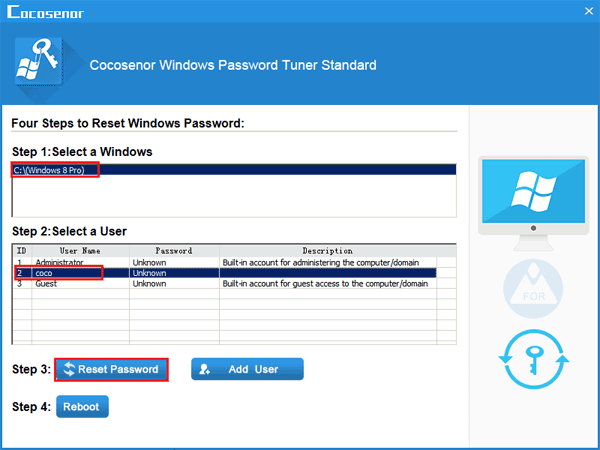Click the guest access description cell
The image size is (600, 450).
tap(328, 284)
